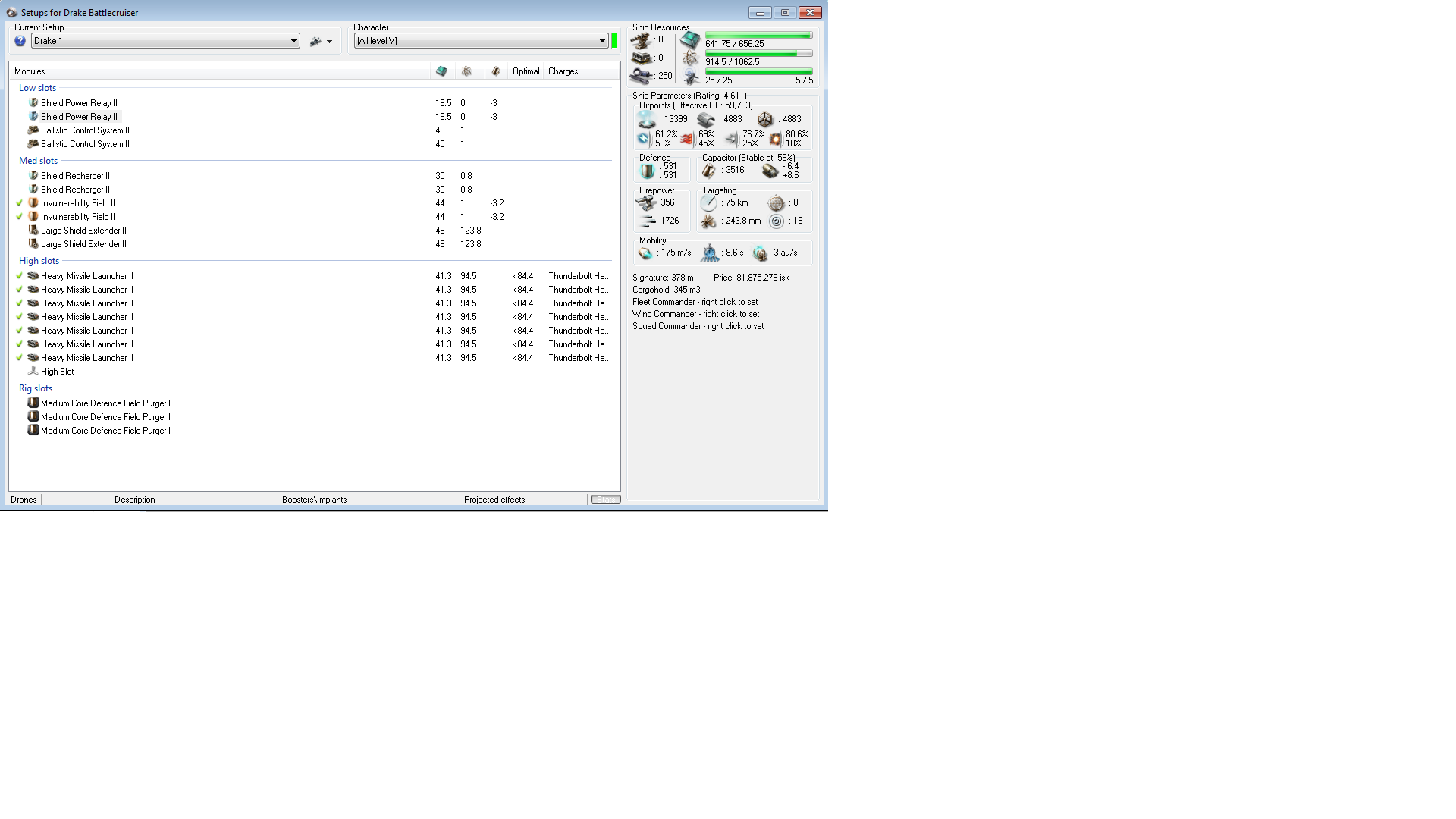Click the structure hitpoints icon

click(765, 120)
